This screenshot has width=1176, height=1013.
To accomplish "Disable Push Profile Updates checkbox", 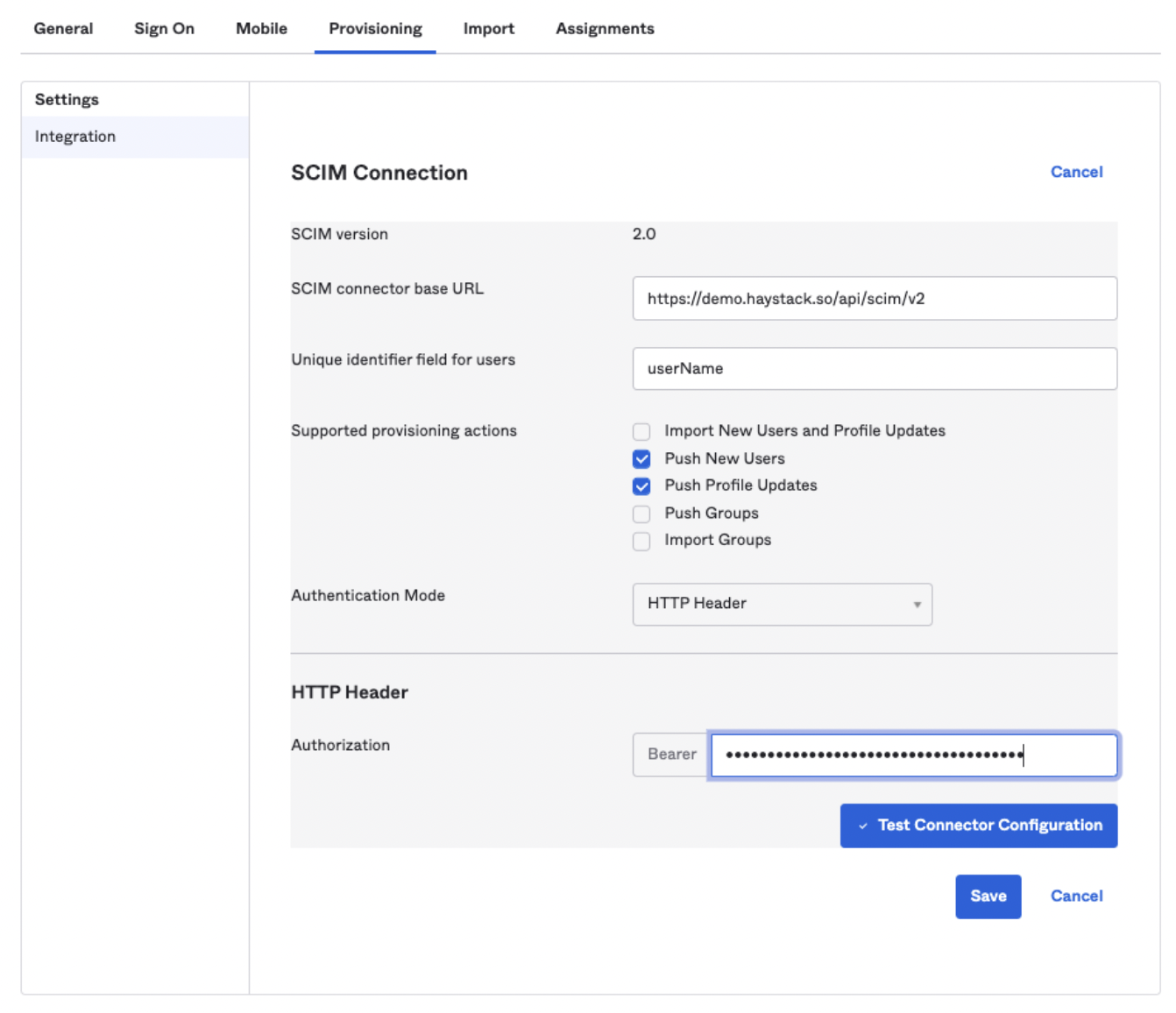I will (641, 486).
